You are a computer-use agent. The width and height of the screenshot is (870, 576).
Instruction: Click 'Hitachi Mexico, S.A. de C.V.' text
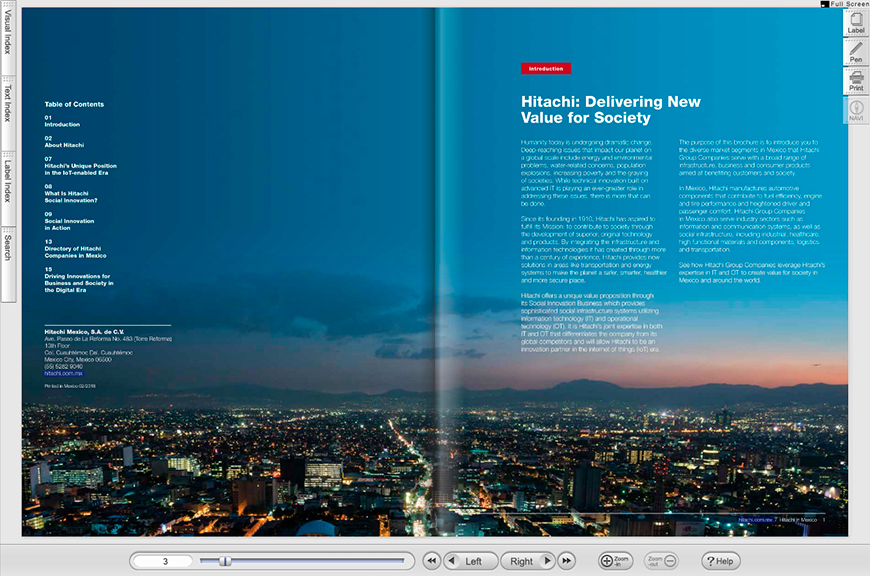(x=84, y=332)
